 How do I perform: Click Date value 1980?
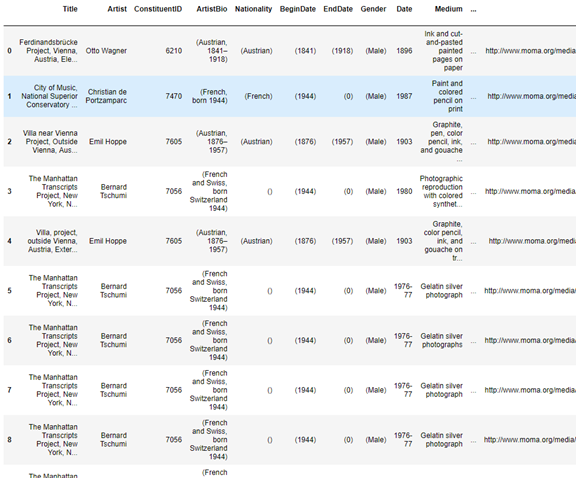point(404,191)
